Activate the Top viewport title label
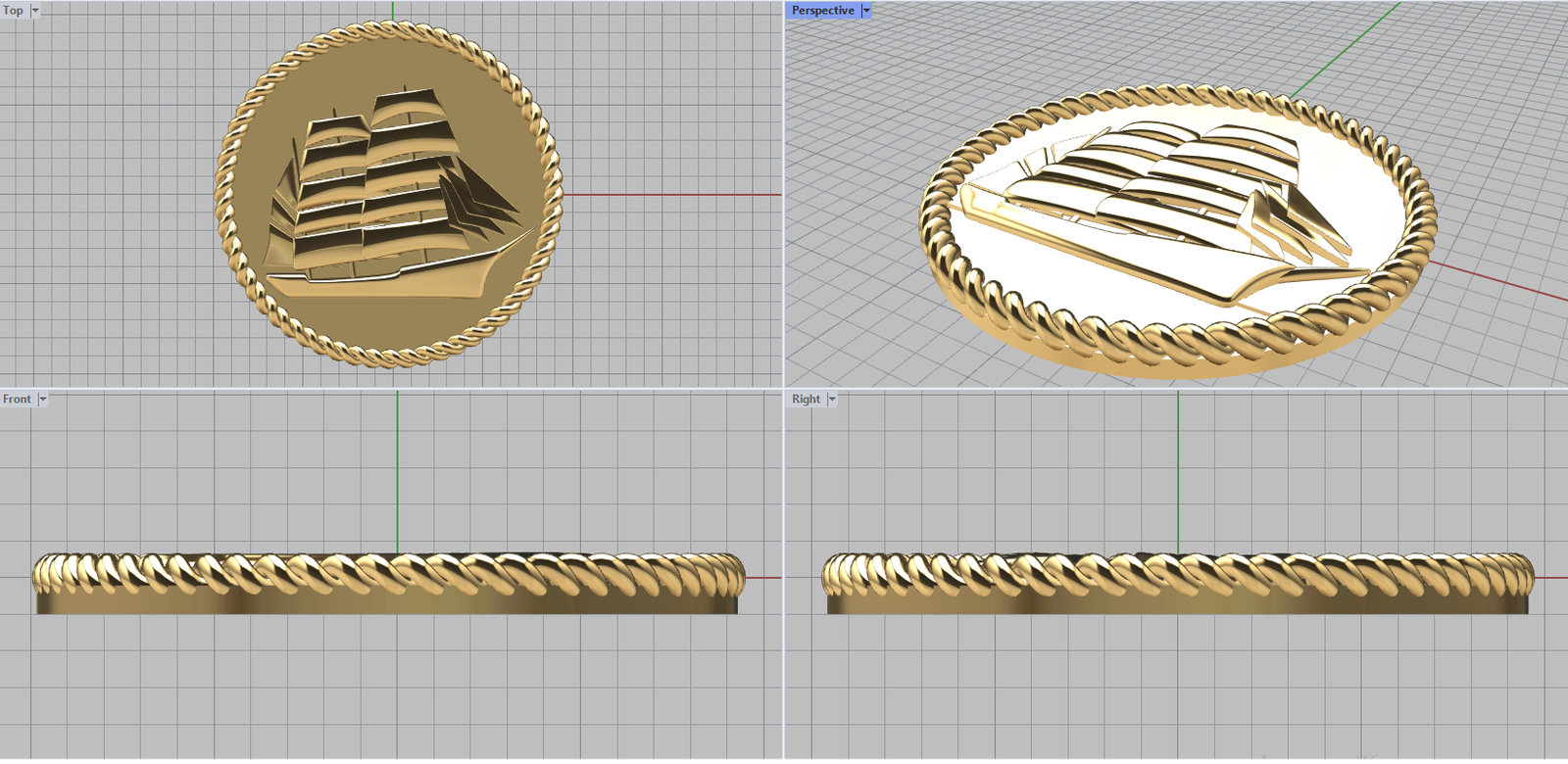Screen dimensions: 1568x764 point(13,11)
